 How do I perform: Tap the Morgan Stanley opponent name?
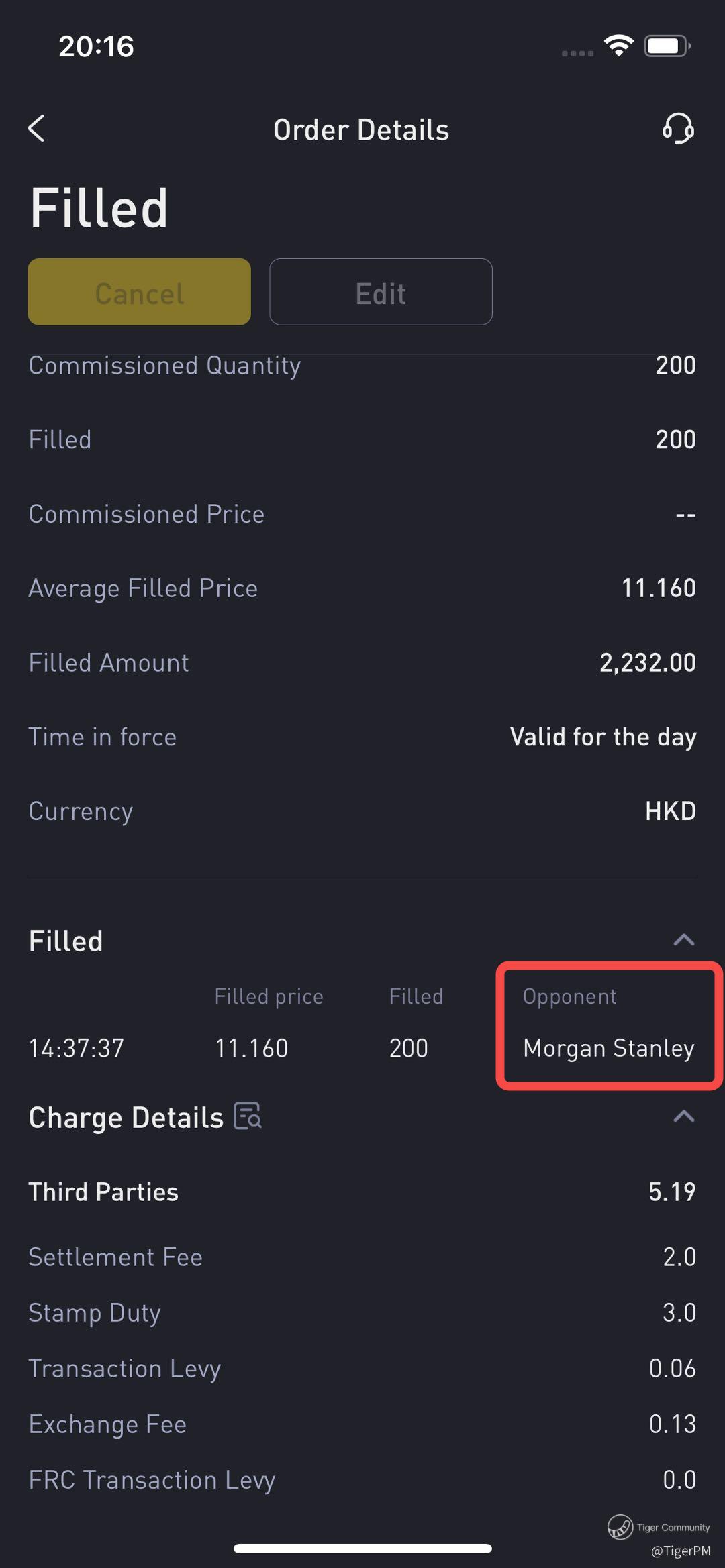click(608, 1048)
